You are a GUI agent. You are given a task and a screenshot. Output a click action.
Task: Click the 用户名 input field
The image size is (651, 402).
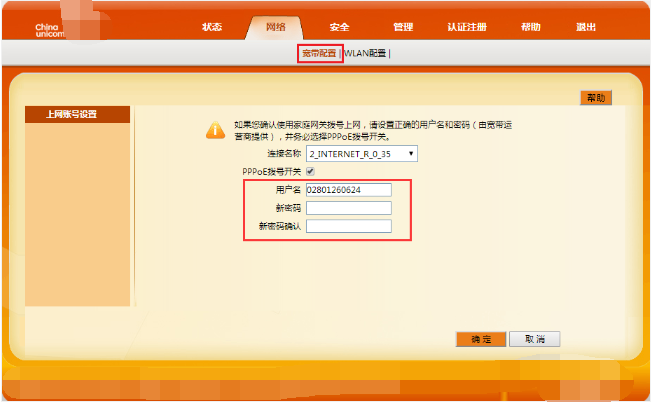coord(348,190)
